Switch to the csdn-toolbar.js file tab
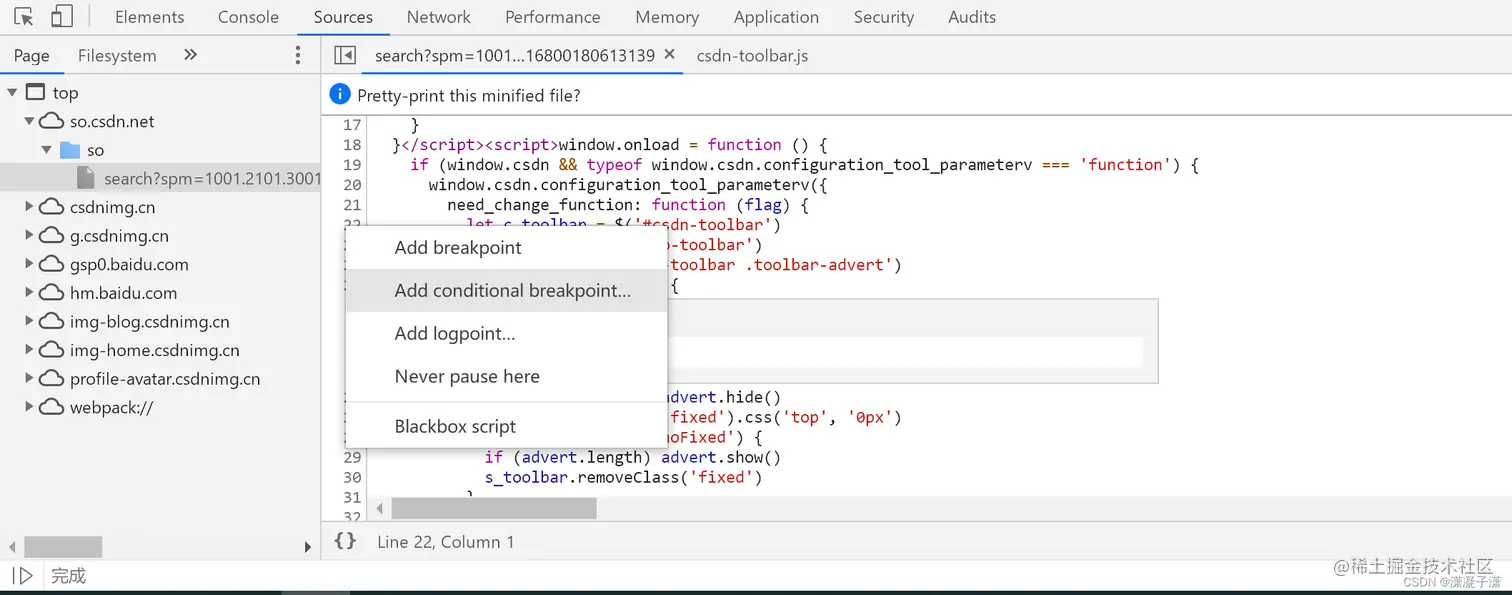 (752, 56)
